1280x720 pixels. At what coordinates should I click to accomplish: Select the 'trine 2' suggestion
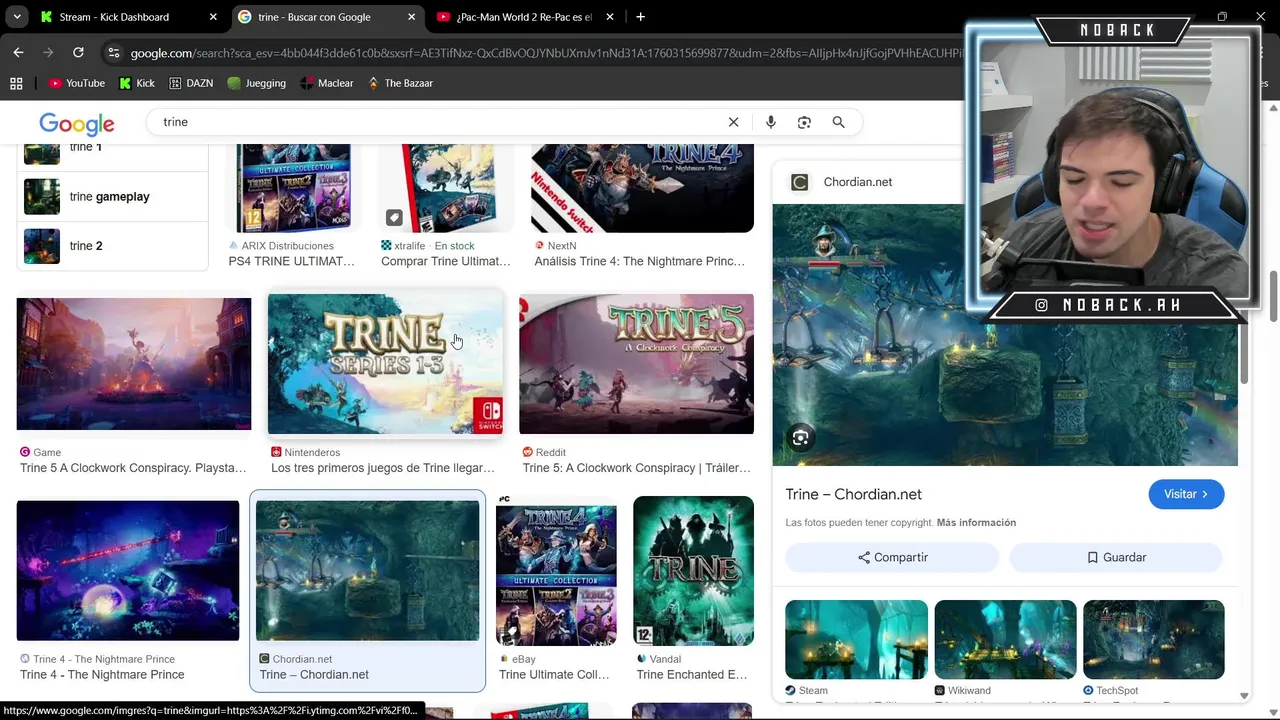point(113,246)
